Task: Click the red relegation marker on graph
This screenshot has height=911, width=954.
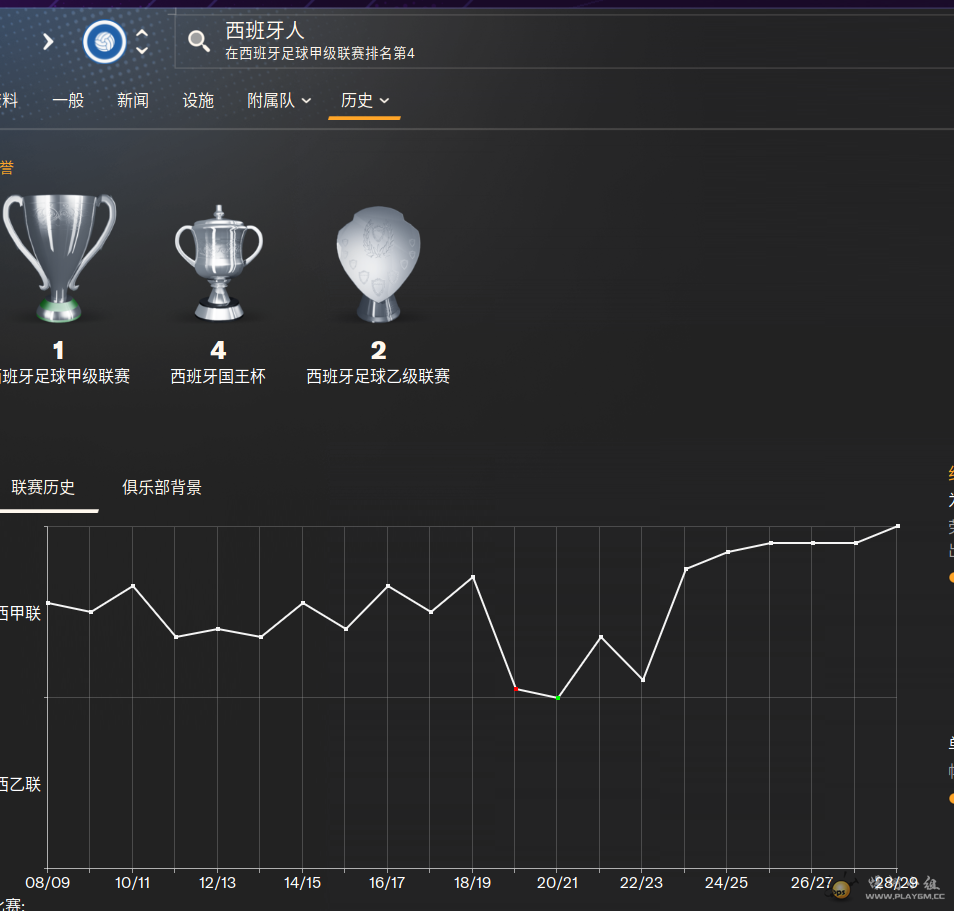Action: pyautogui.click(x=515, y=689)
